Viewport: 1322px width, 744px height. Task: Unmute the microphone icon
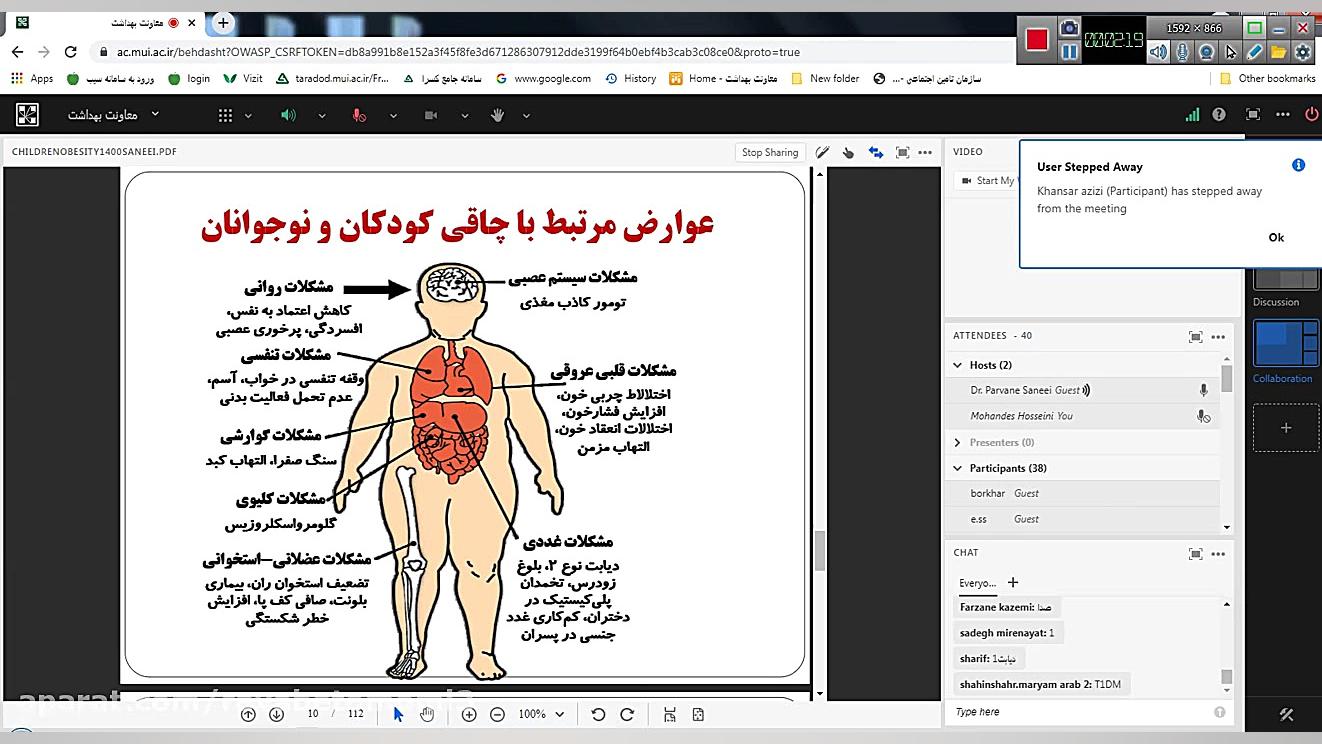pyautogui.click(x=359, y=114)
